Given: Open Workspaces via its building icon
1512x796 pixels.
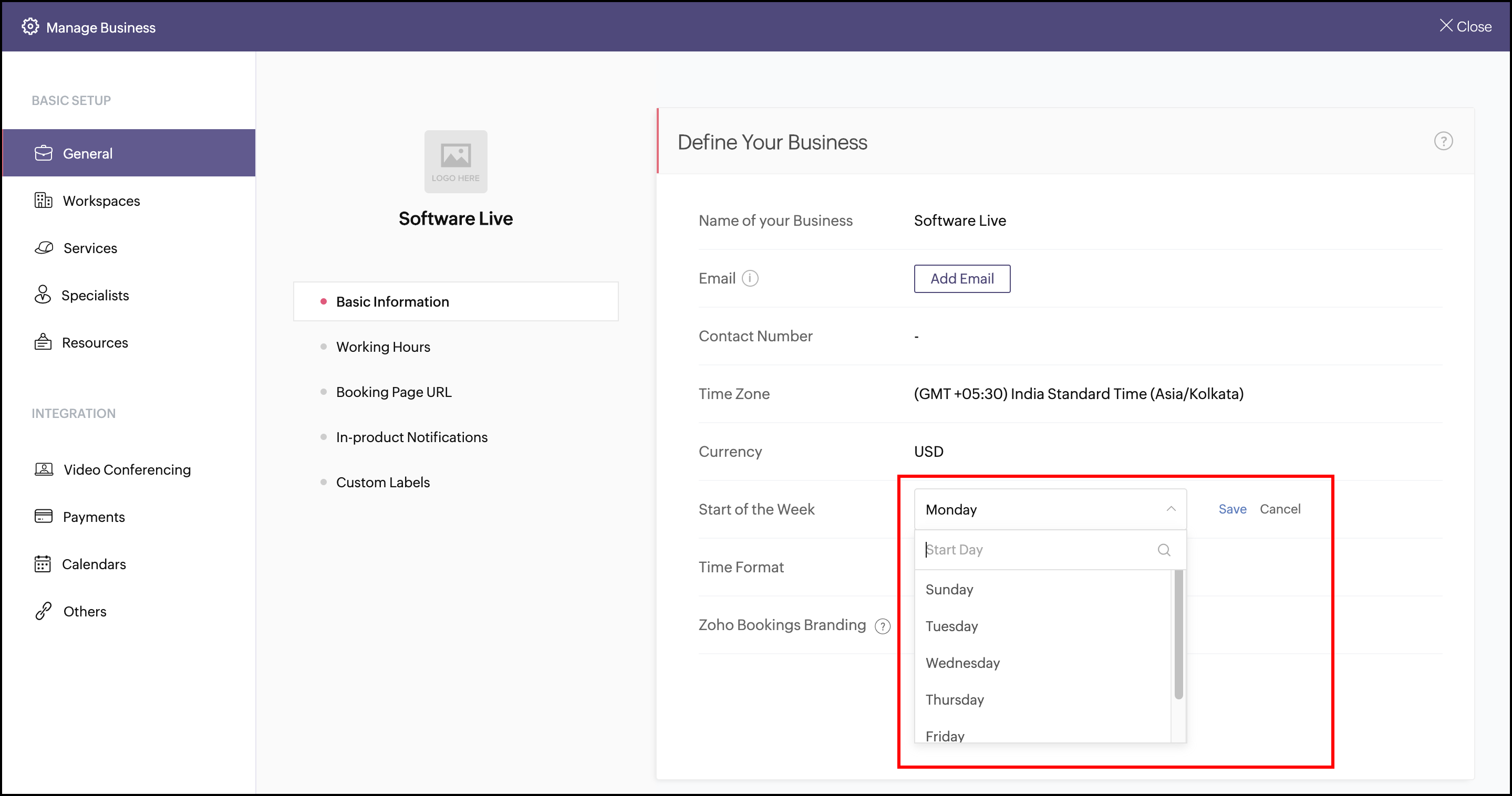Looking at the screenshot, I should pyautogui.click(x=44, y=201).
